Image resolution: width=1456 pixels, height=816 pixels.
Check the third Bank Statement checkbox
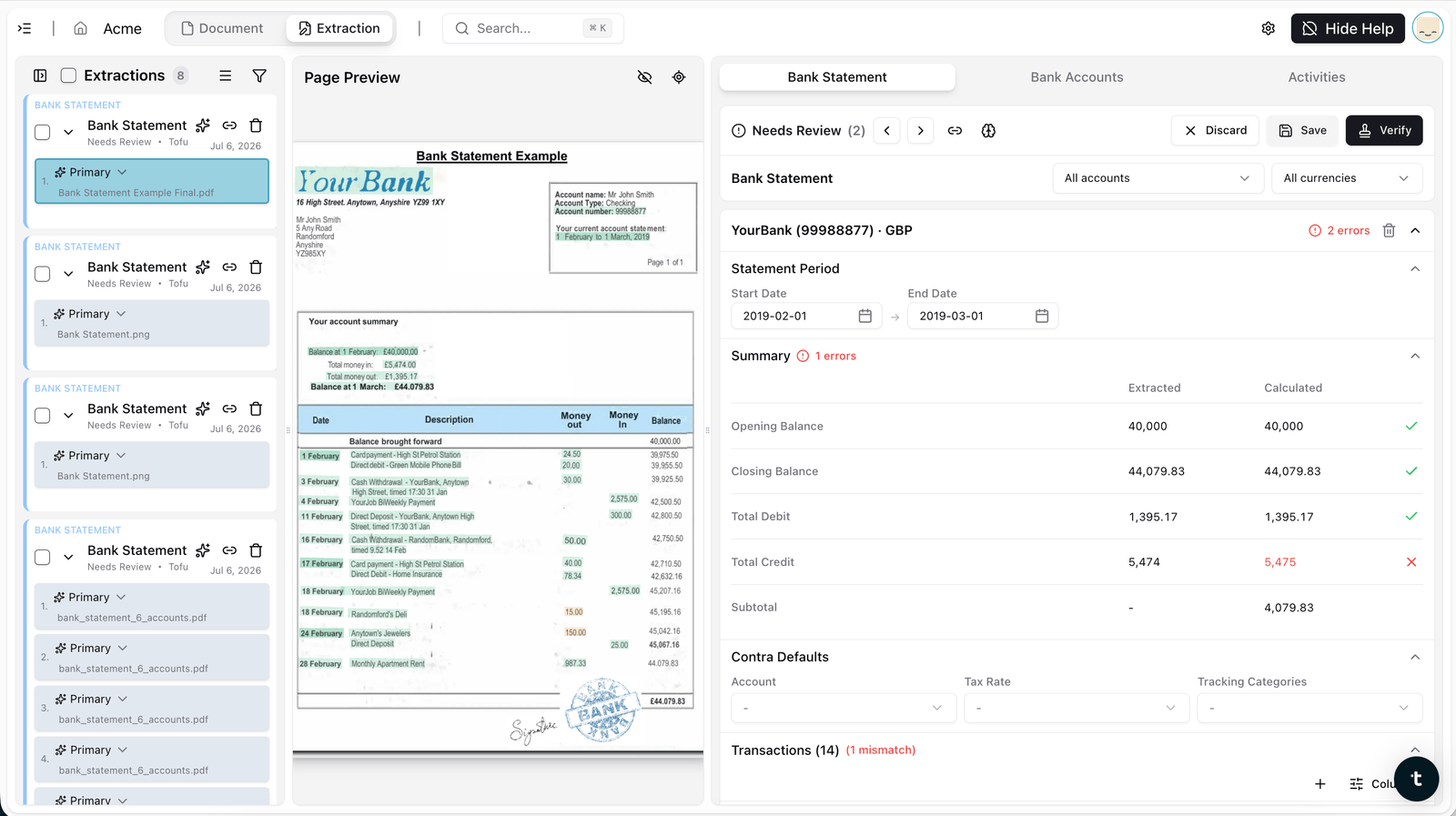42,416
